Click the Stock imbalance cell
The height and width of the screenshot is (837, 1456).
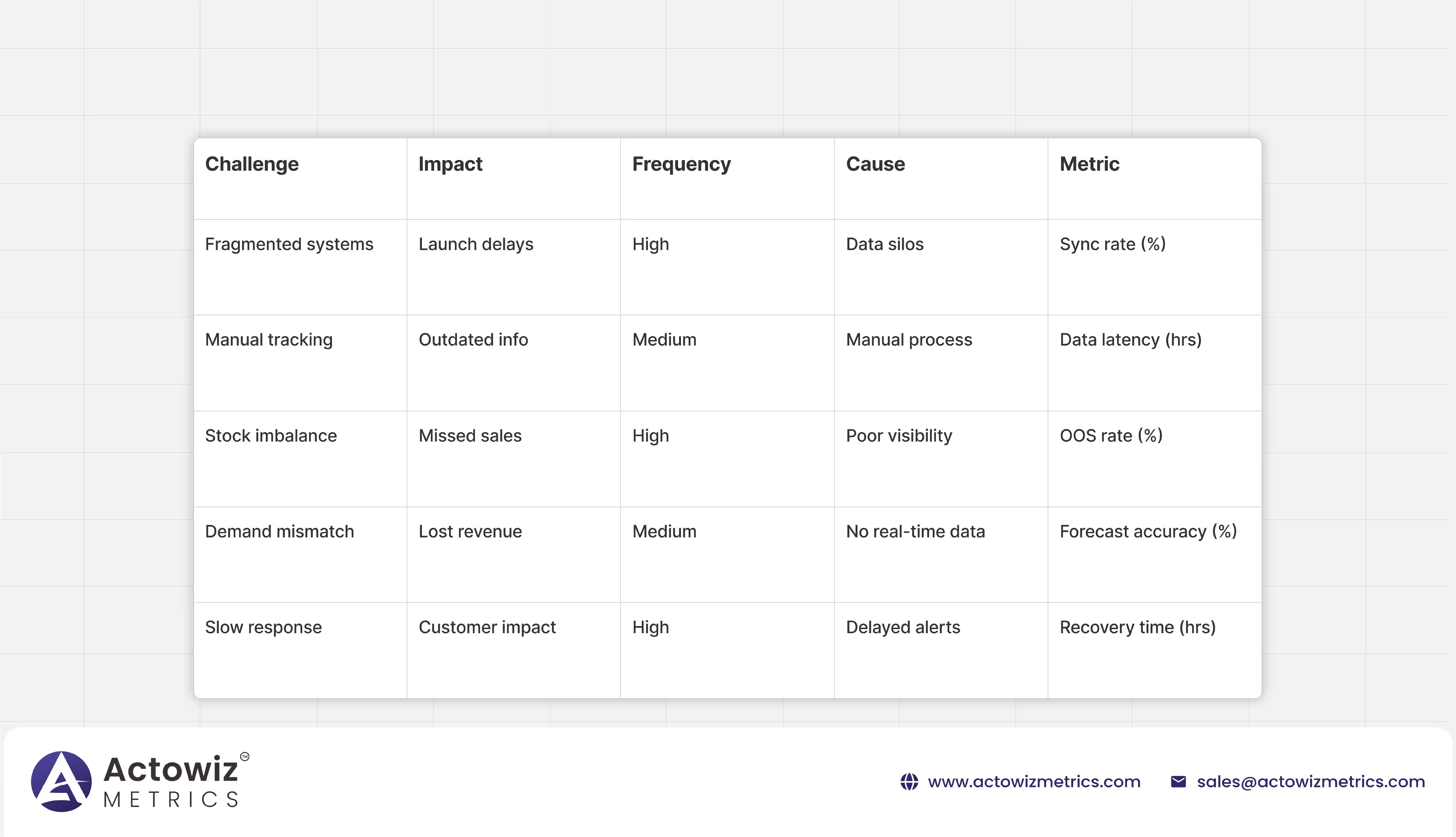(x=271, y=436)
